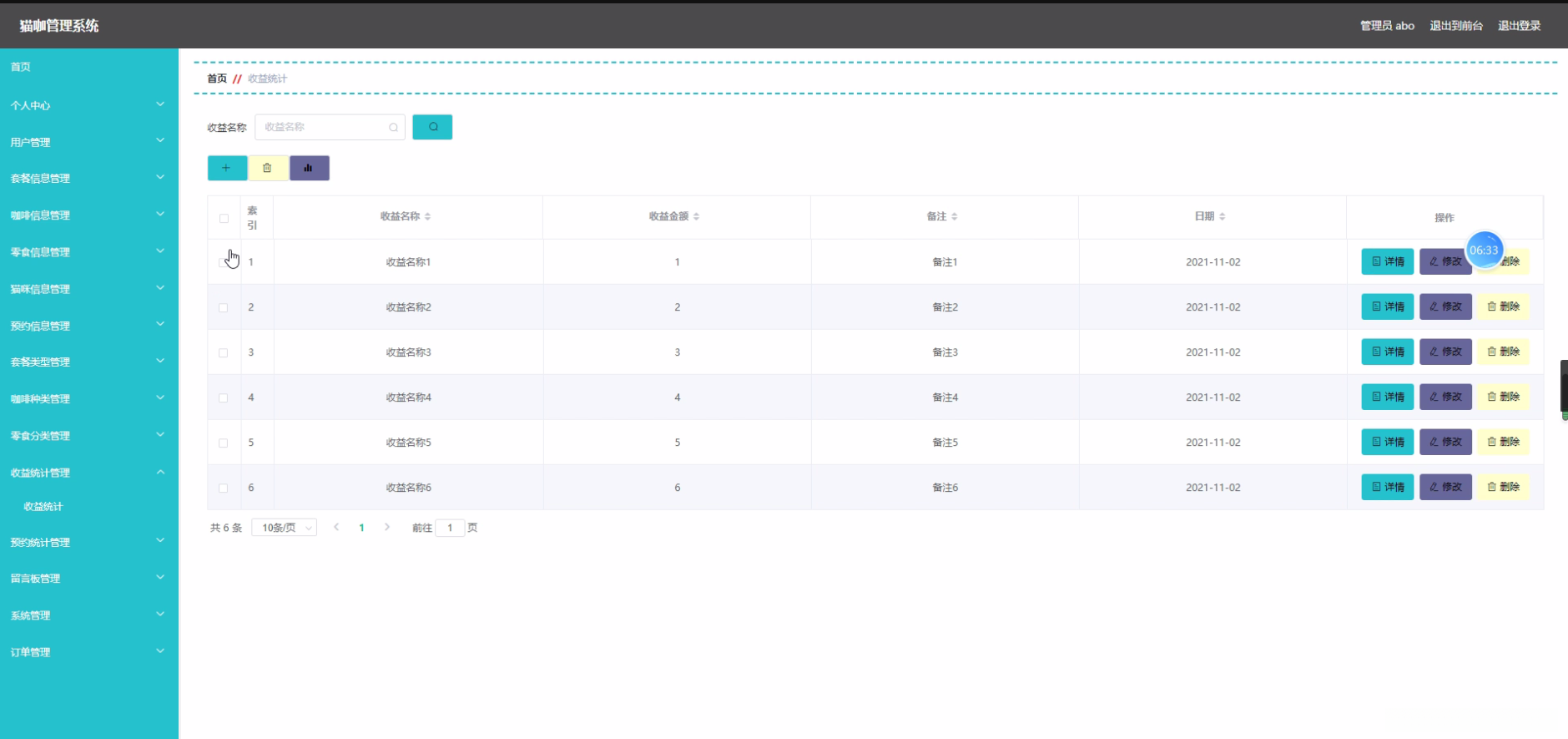Delete row 收益名称3 with 删除
Screen dimensions: 1568x739
(1503, 352)
